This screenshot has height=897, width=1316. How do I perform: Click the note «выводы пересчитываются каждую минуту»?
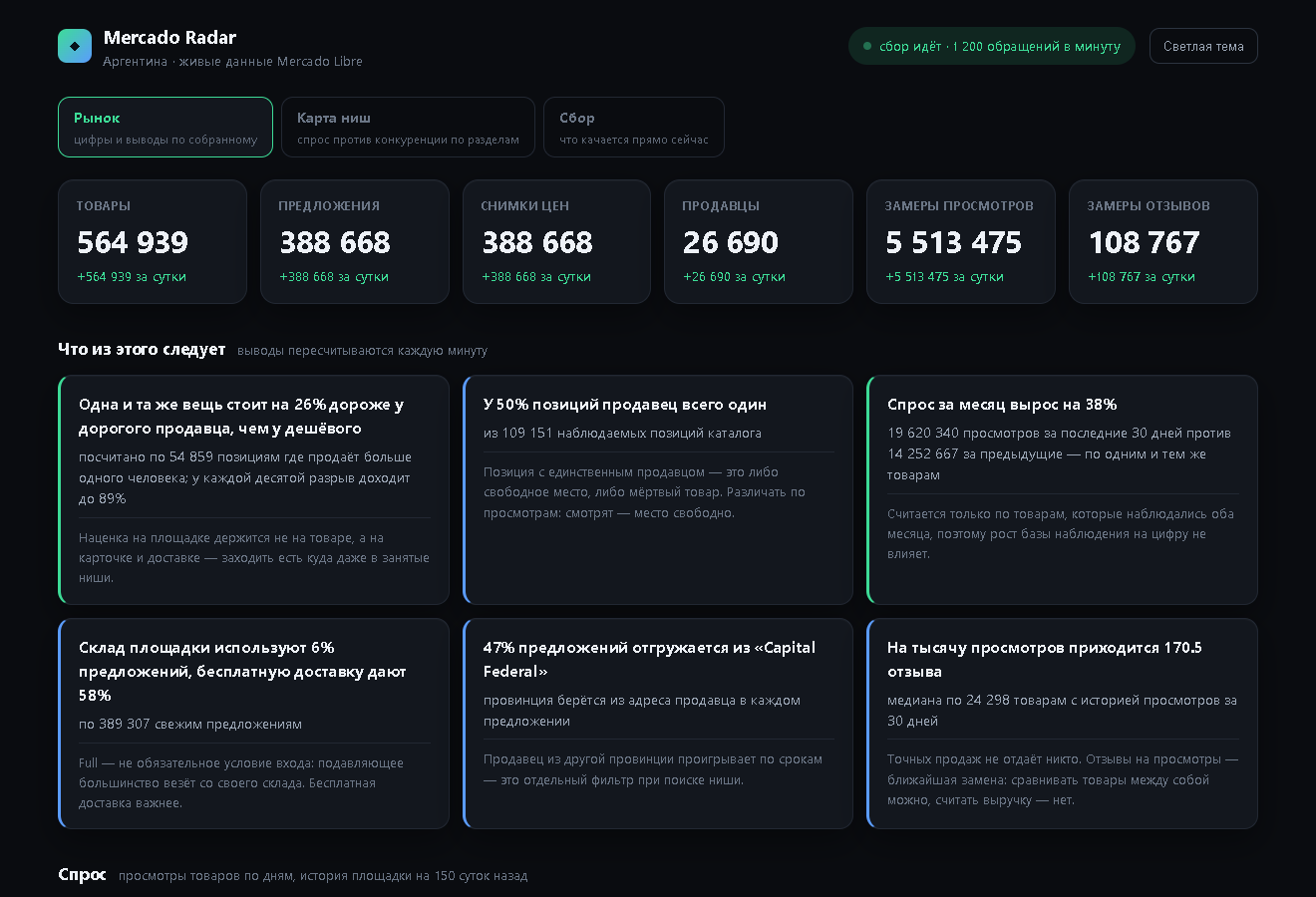[362, 351]
